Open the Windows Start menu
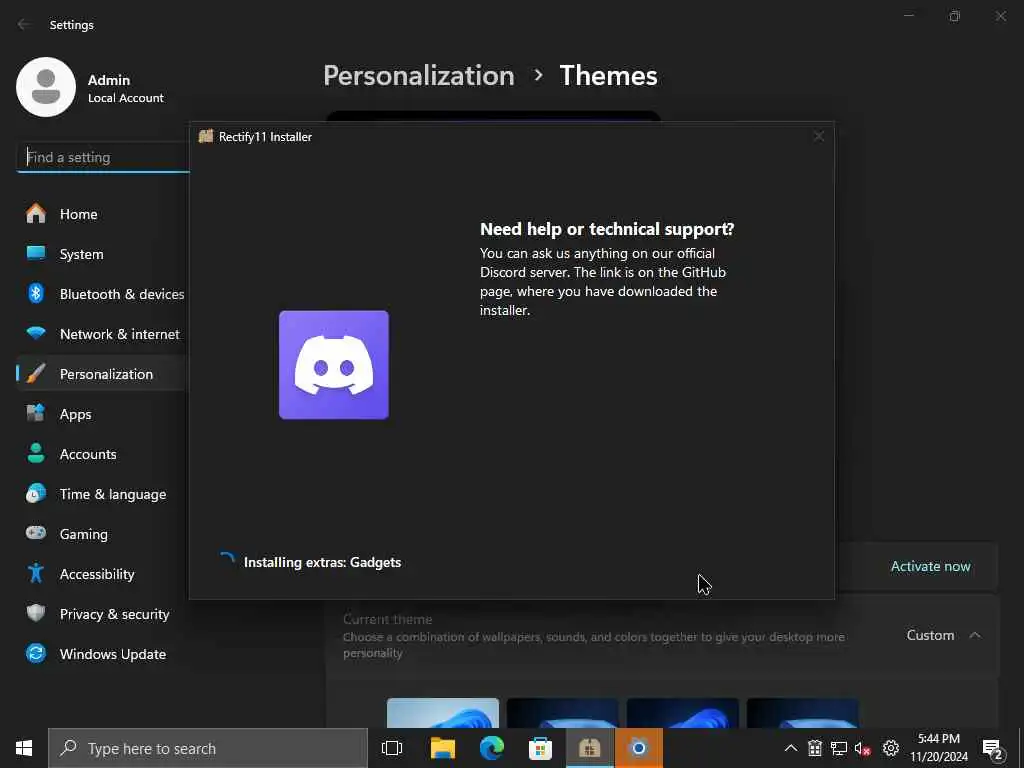This screenshot has width=1024, height=768. pos(24,748)
